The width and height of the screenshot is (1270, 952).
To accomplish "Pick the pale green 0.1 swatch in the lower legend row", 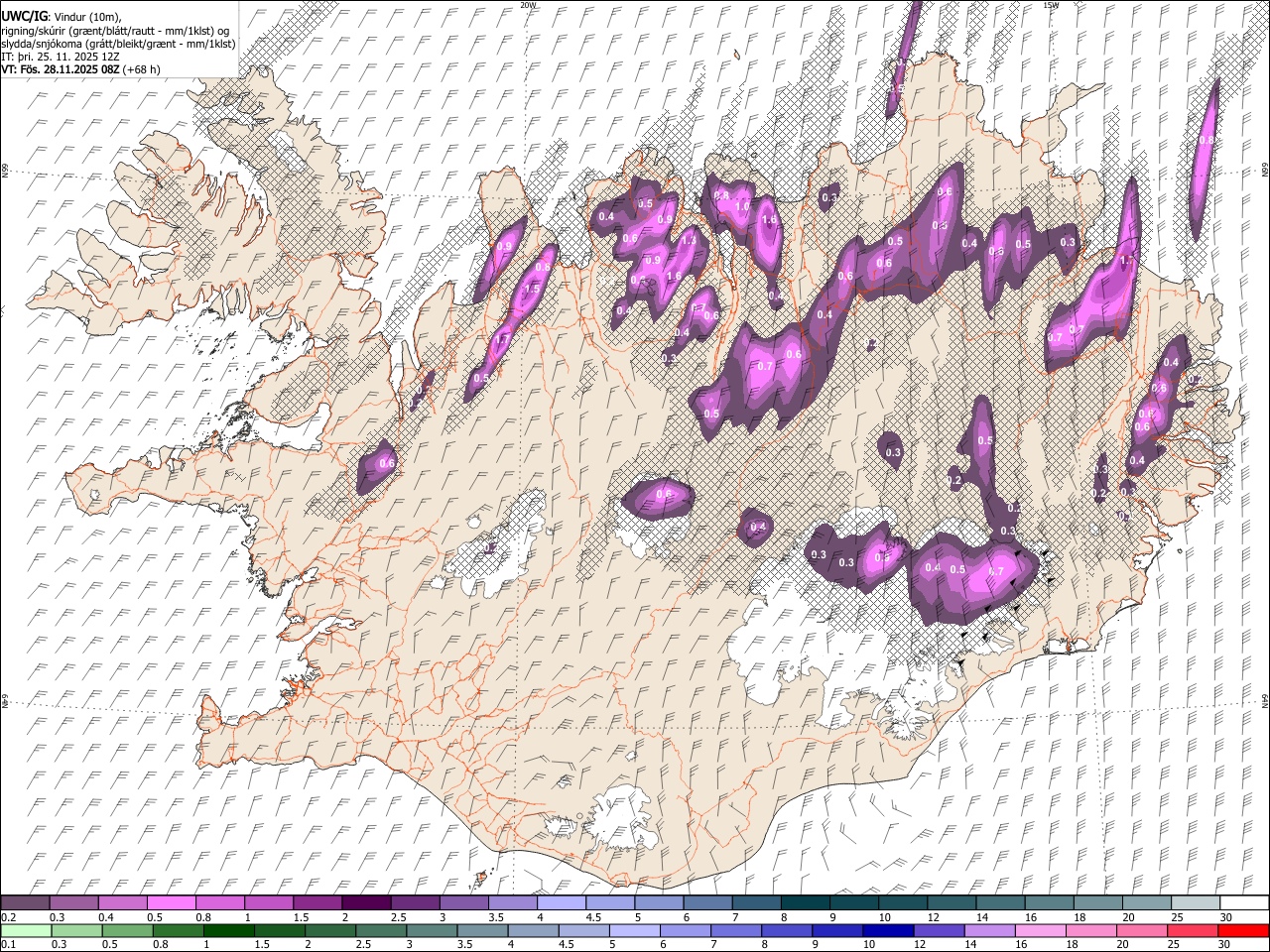I will click(26, 930).
